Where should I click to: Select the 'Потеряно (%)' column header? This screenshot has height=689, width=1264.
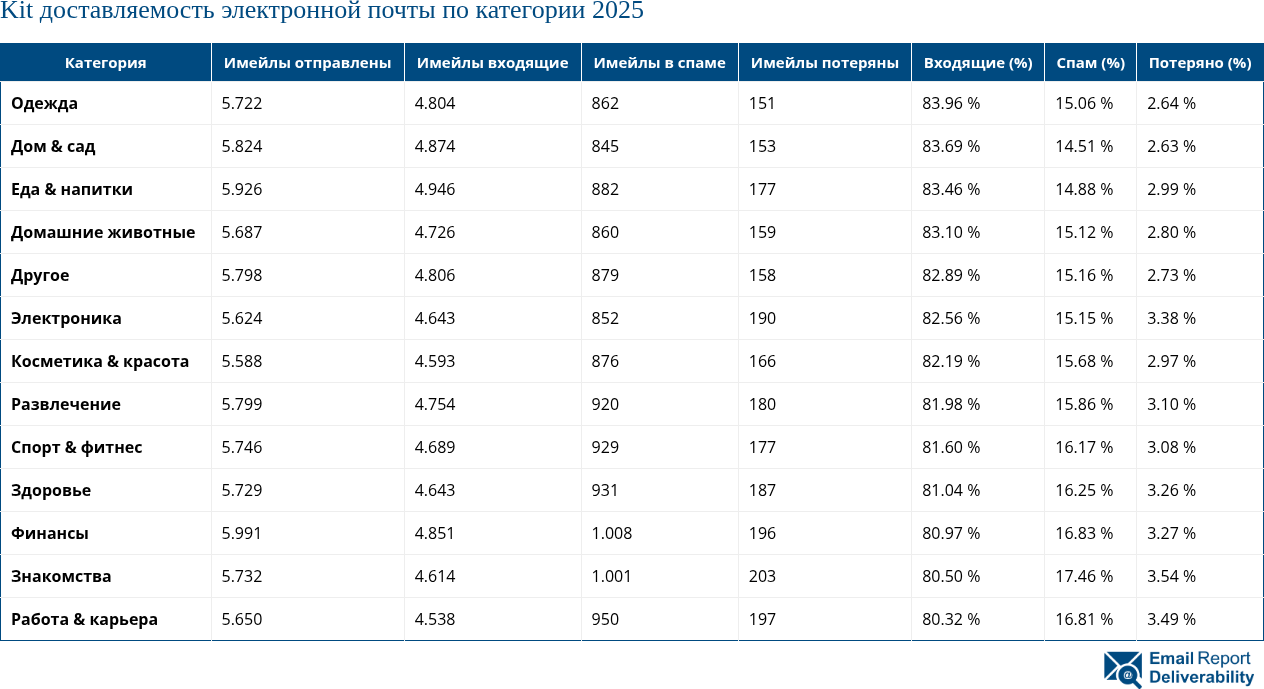coord(1200,62)
